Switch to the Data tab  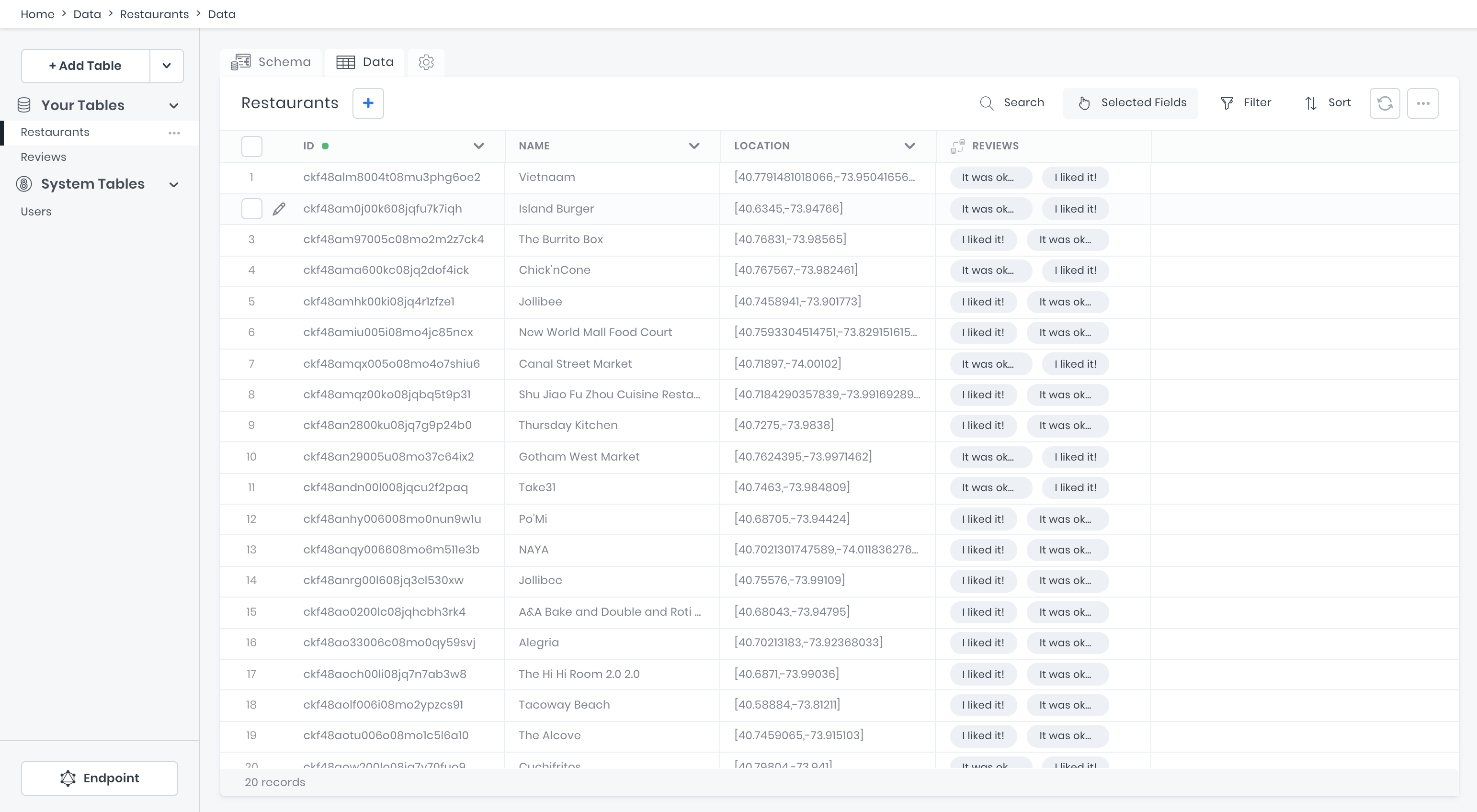[364, 62]
